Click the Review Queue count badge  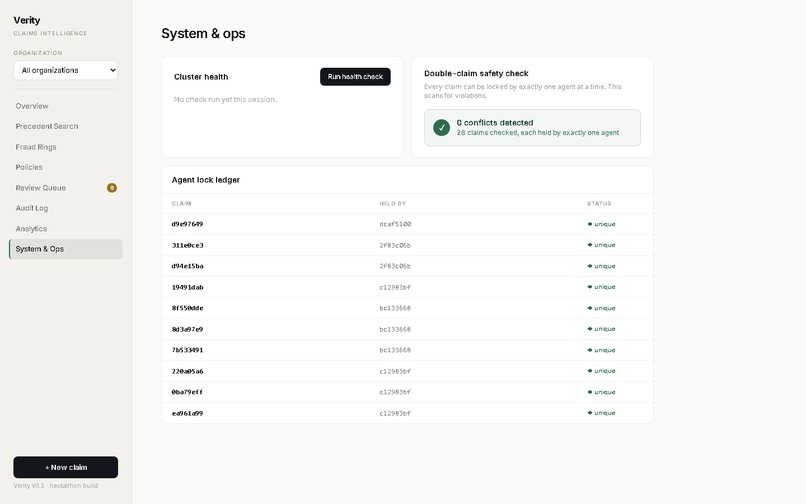pos(112,188)
